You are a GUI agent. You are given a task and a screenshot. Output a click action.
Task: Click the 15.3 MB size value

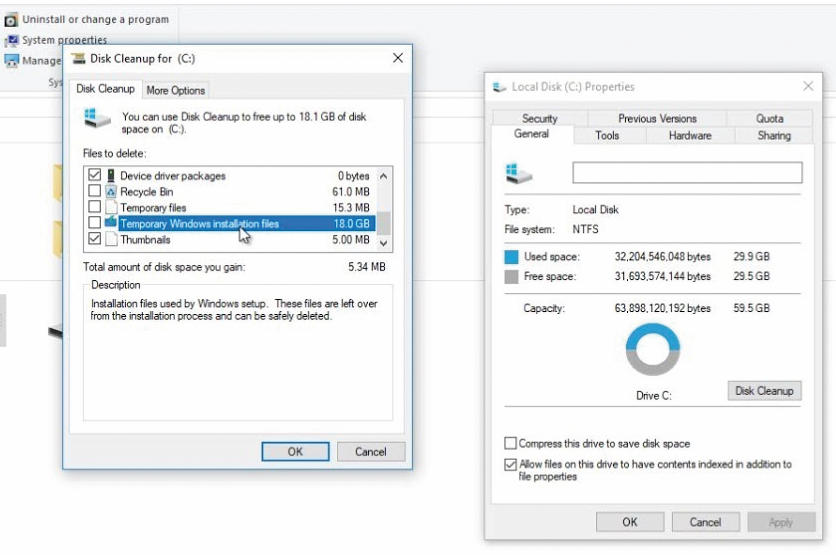point(351,207)
